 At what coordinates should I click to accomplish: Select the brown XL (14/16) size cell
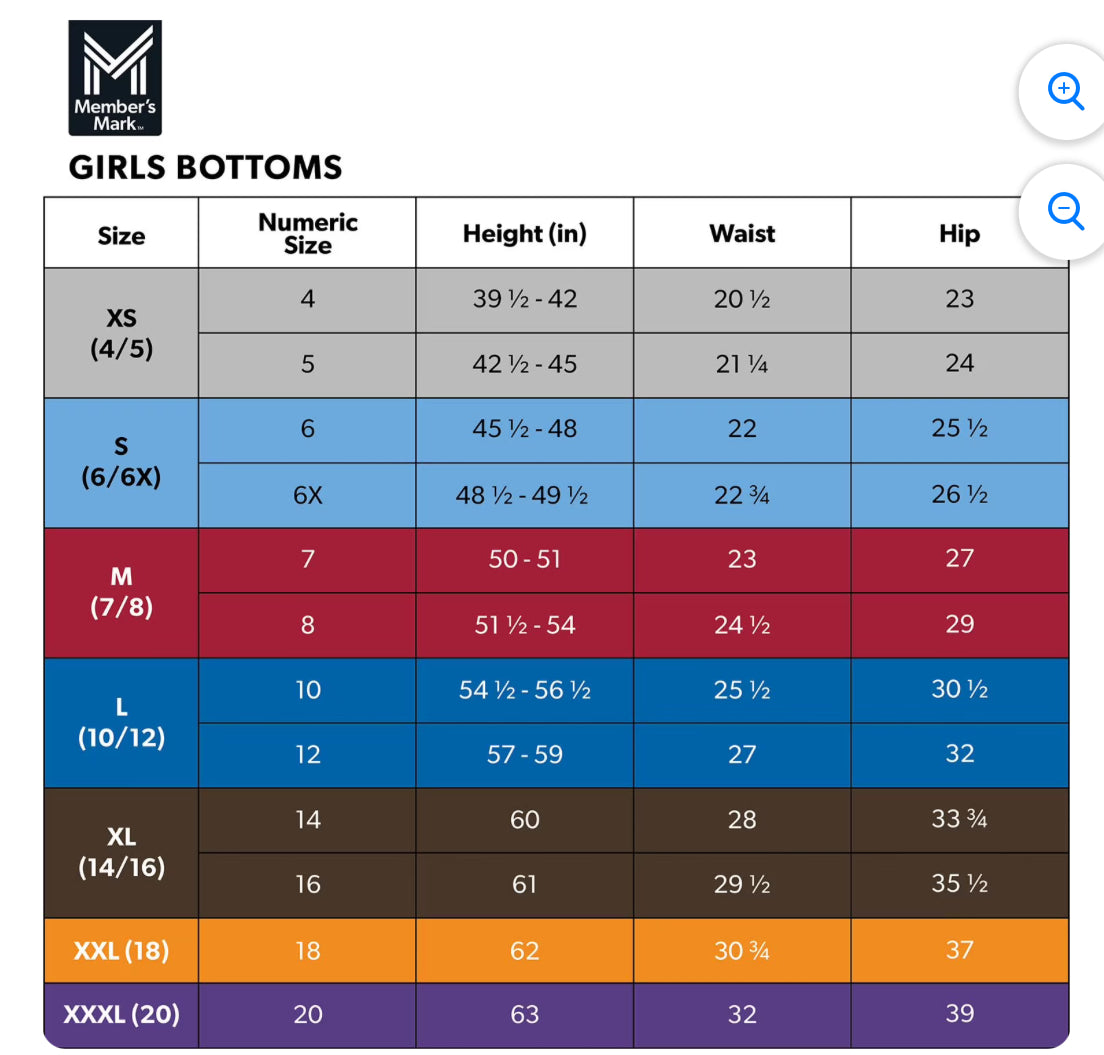pyautogui.click(x=121, y=853)
